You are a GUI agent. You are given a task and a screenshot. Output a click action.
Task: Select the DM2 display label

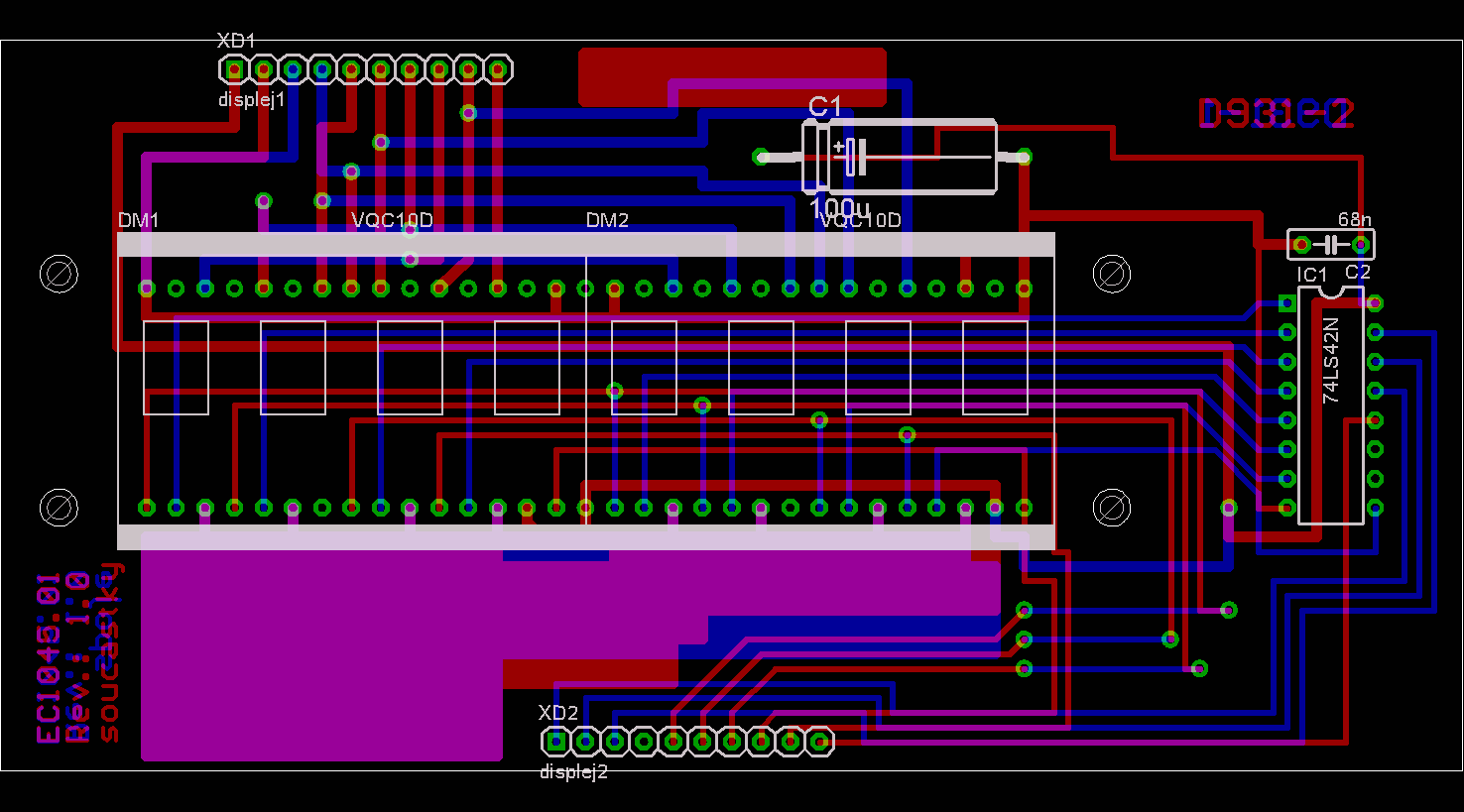pyautogui.click(x=607, y=220)
